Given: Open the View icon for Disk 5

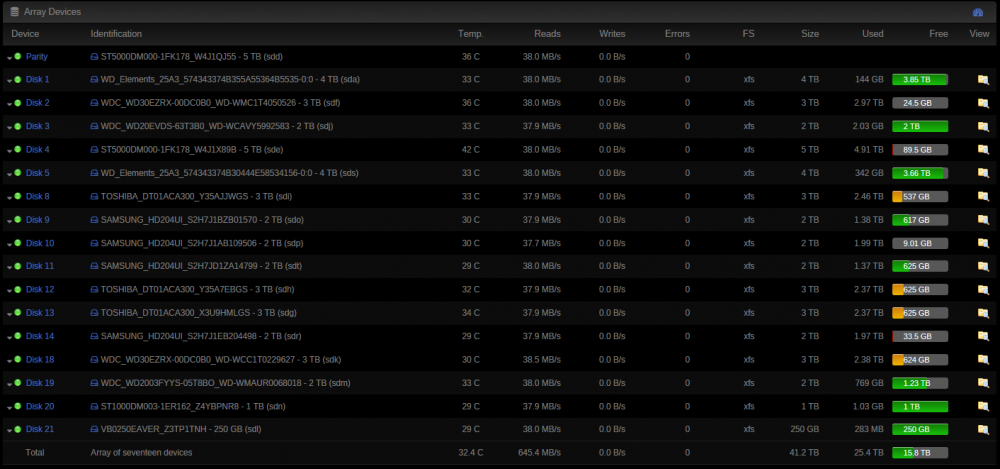Looking at the screenshot, I should [983, 173].
